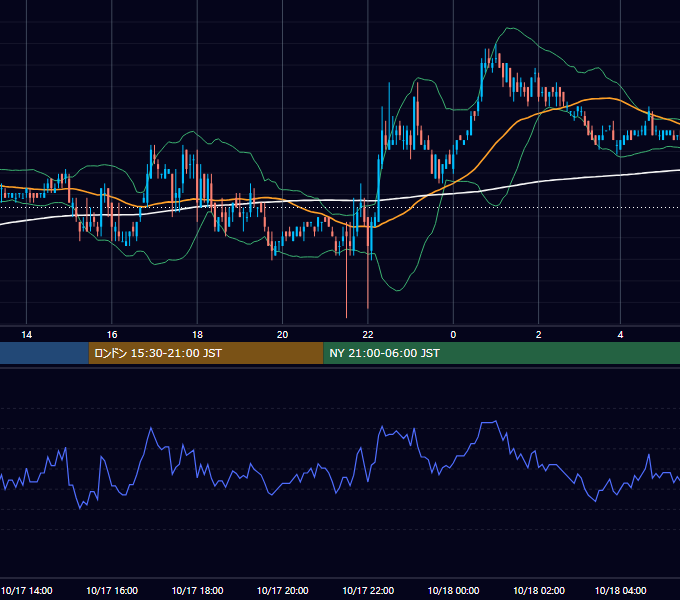Click the 10/17 20:00 time label
Viewport: 680px width, 600px height.
282,590
